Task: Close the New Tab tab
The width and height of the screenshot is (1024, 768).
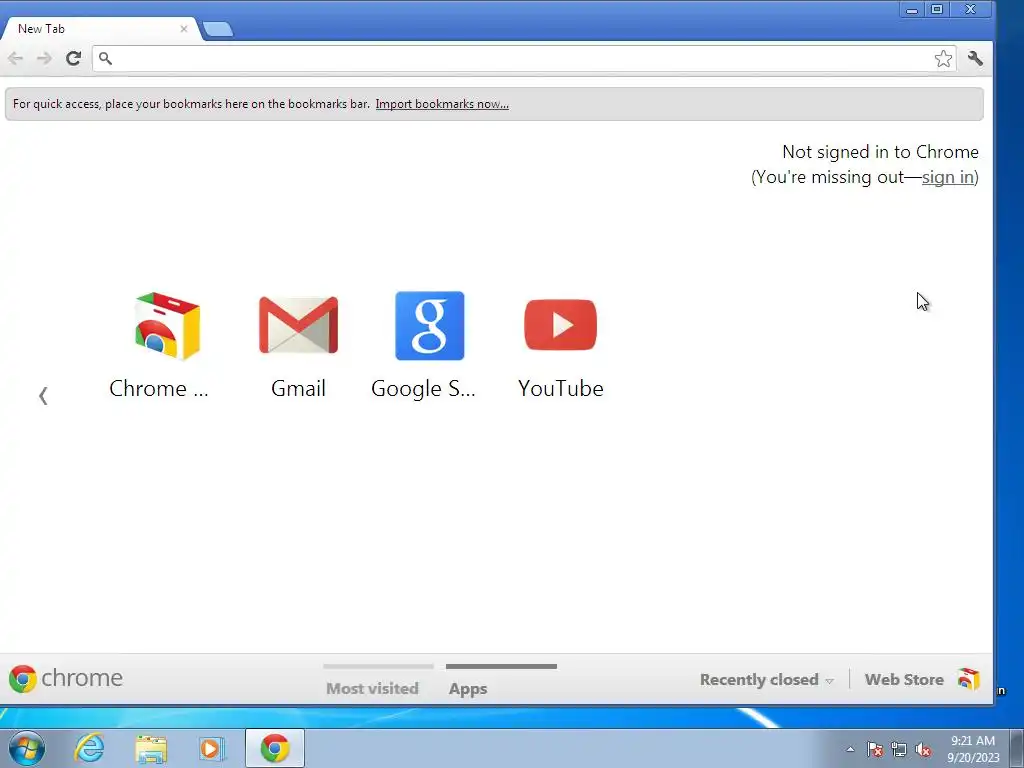Action: pyautogui.click(x=184, y=29)
